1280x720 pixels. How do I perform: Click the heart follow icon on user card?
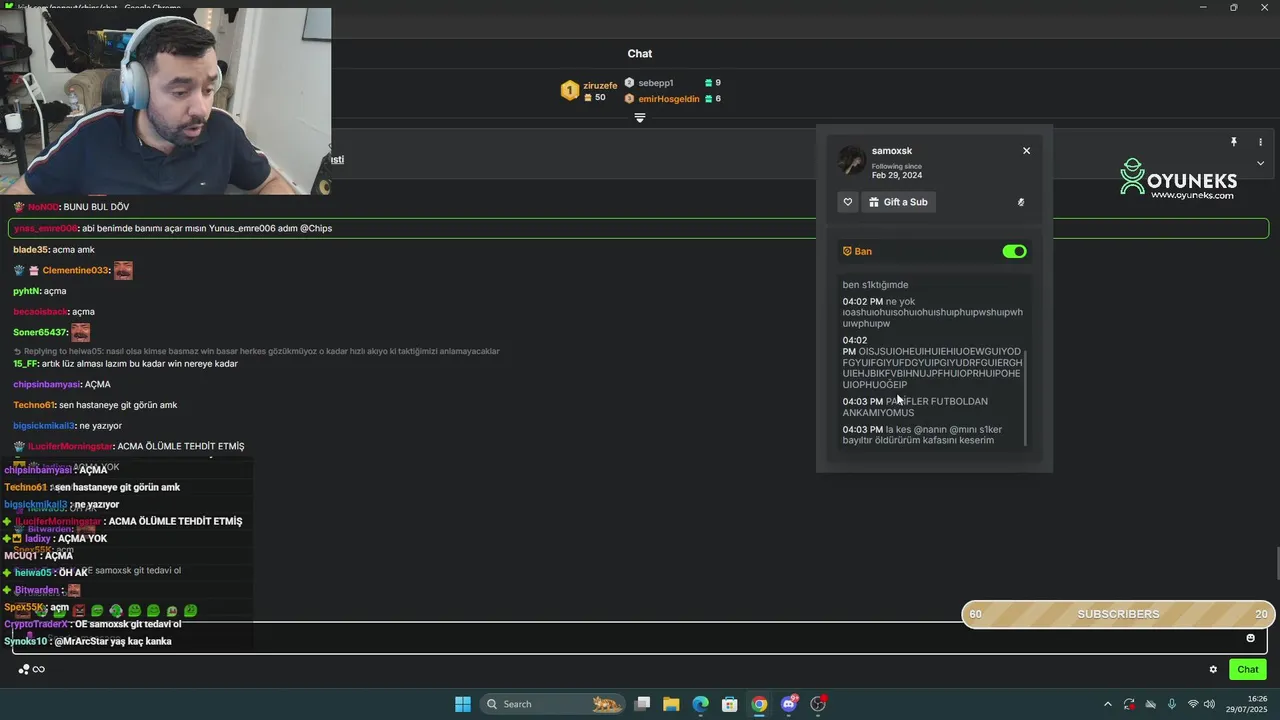coord(848,202)
